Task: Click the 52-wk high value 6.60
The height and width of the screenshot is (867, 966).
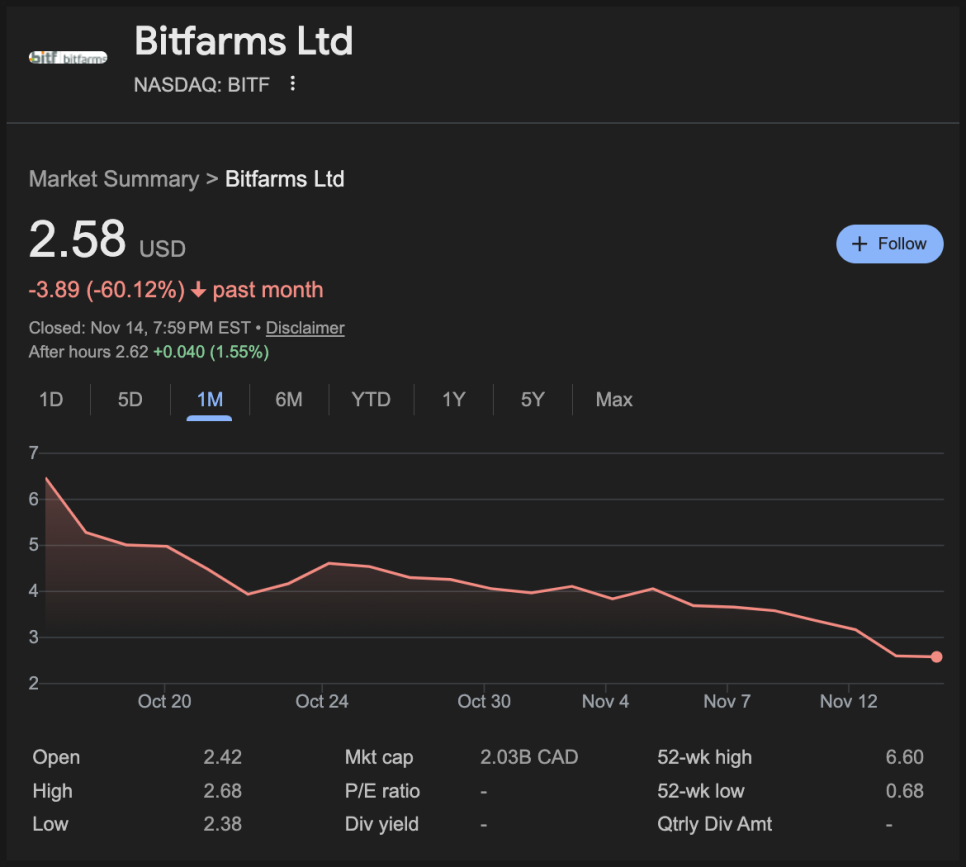Action: tap(904, 758)
